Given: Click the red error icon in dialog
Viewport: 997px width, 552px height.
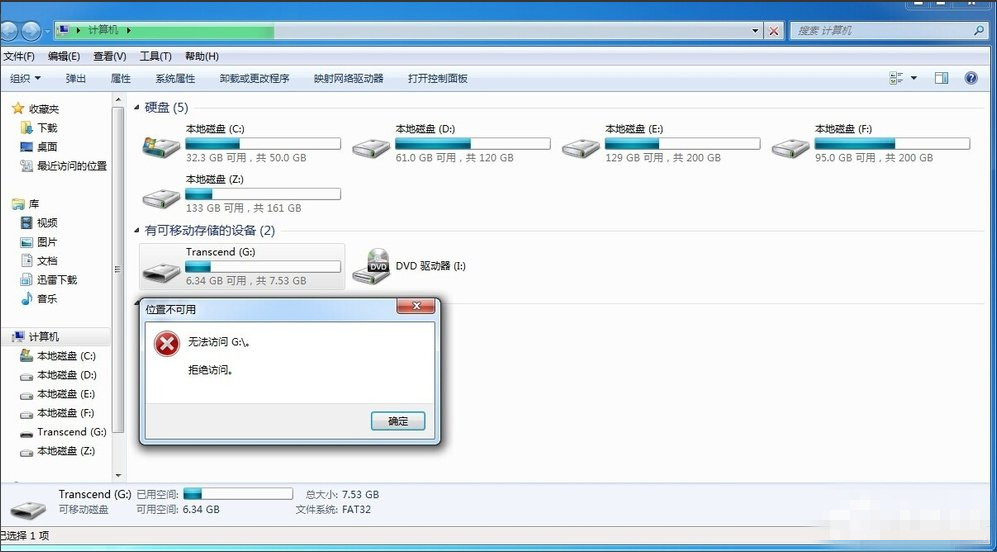Looking at the screenshot, I should point(166,345).
